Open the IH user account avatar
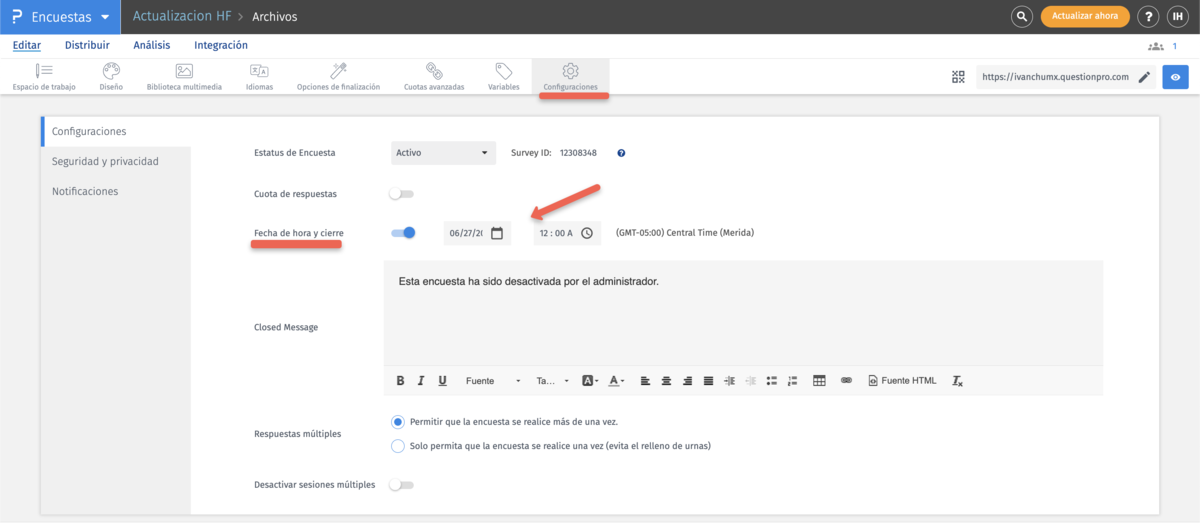Image resolution: width=1200 pixels, height=524 pixels. pyautogui.click(x=1177, y=17)
